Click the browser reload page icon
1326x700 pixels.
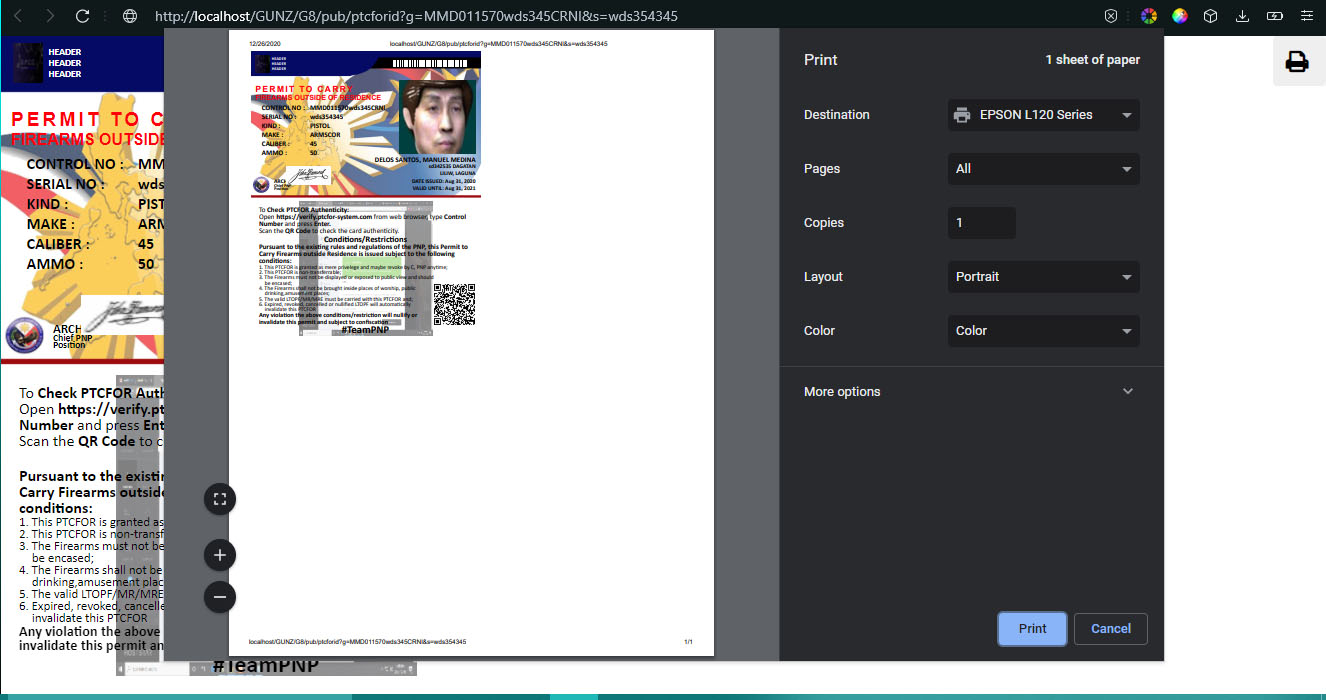pyautogui.click(x=83, y=16)
